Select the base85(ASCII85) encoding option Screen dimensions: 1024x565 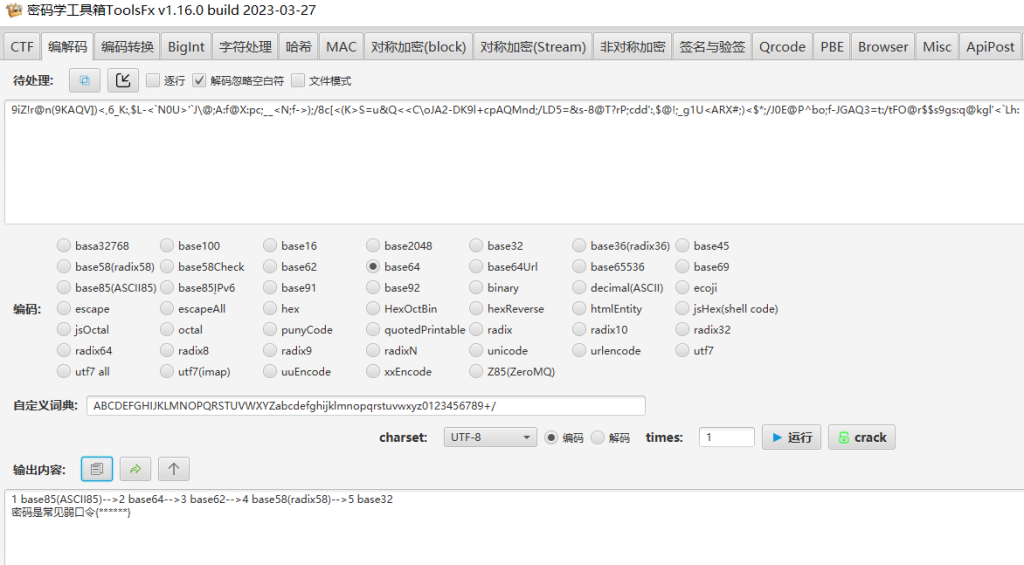(x=65, y=288)
